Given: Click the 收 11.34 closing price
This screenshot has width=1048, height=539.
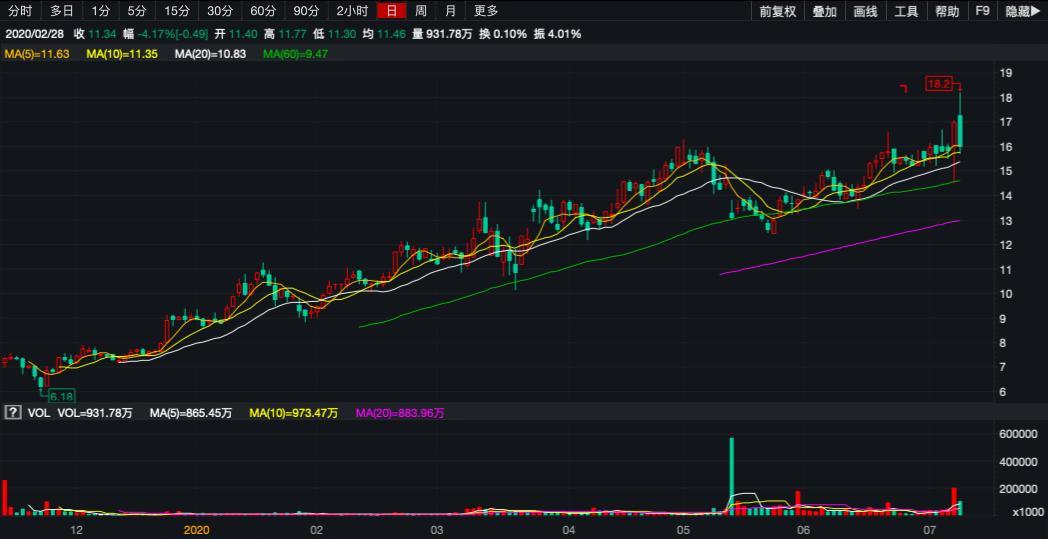Looking at the screenshot, I should (x=95, y=34).
